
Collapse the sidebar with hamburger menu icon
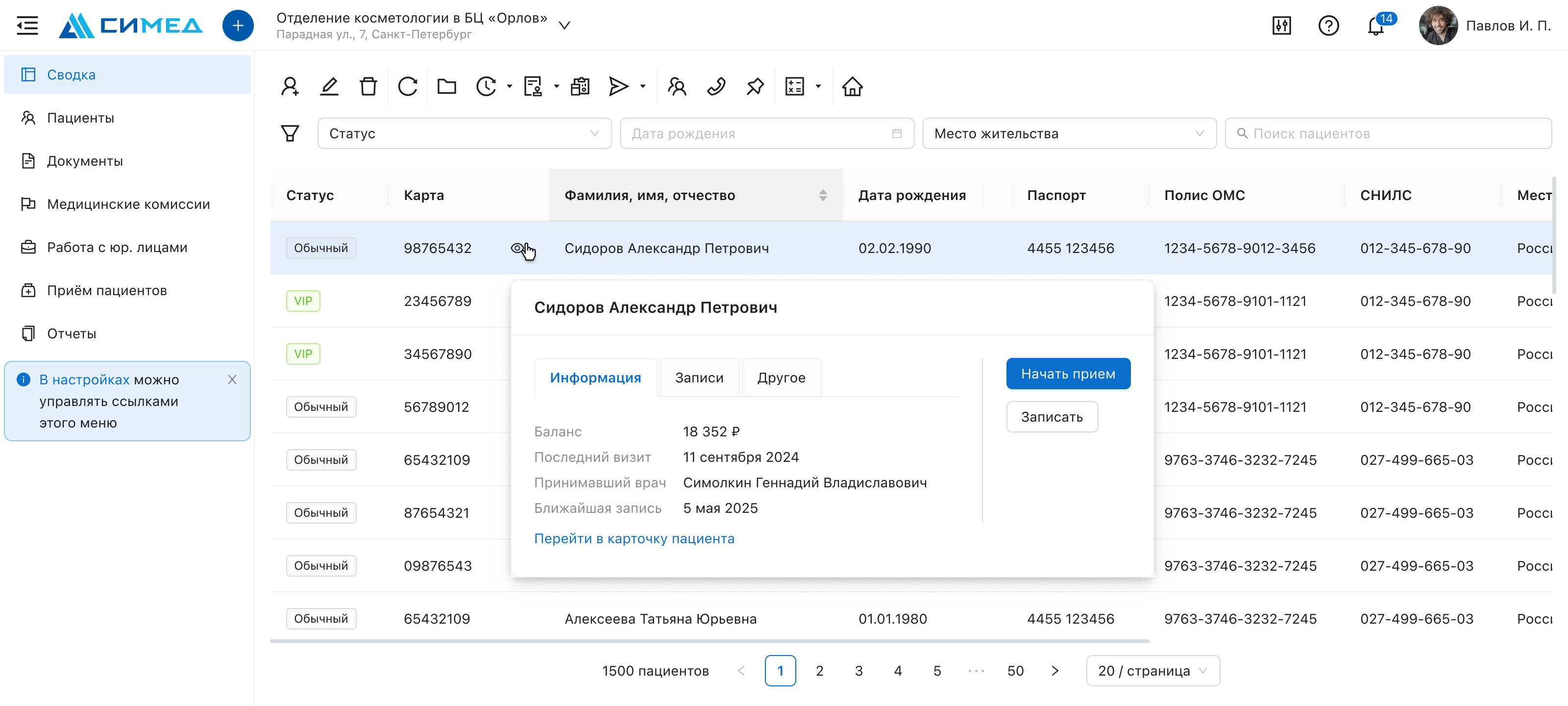[x=27, y=25]
